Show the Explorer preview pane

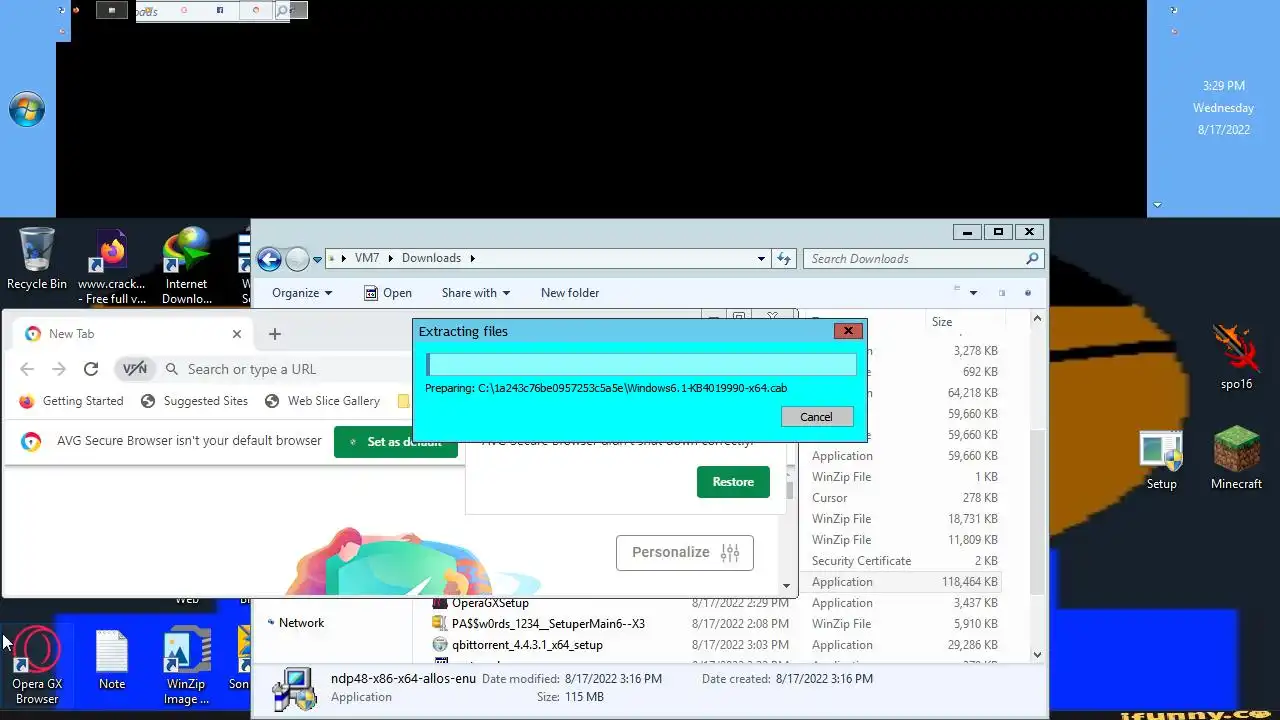click(x=1002, y=293)
